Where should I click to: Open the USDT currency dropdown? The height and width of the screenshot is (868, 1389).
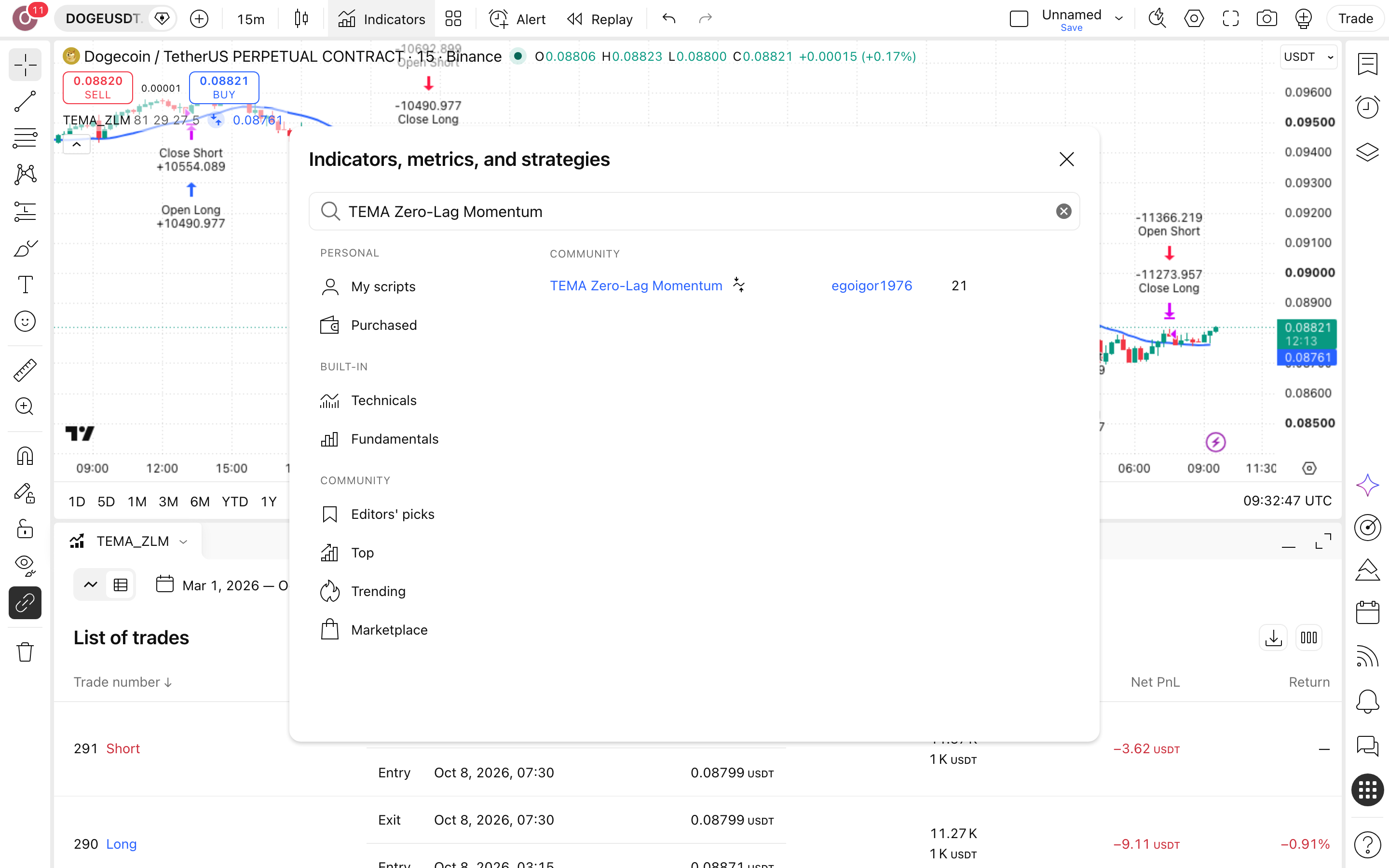[x=1308, y=56]
